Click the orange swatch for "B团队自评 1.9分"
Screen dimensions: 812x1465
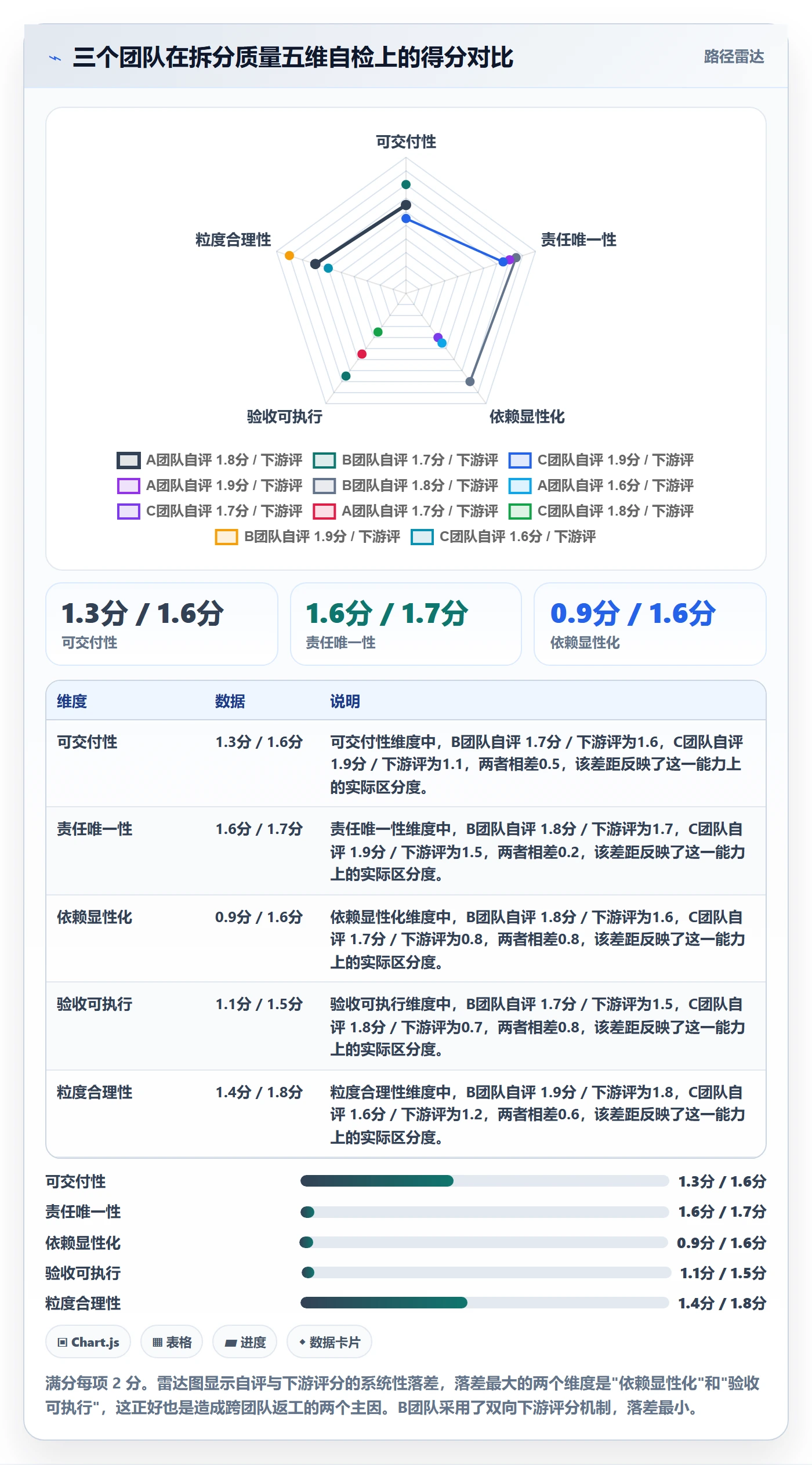226,537
